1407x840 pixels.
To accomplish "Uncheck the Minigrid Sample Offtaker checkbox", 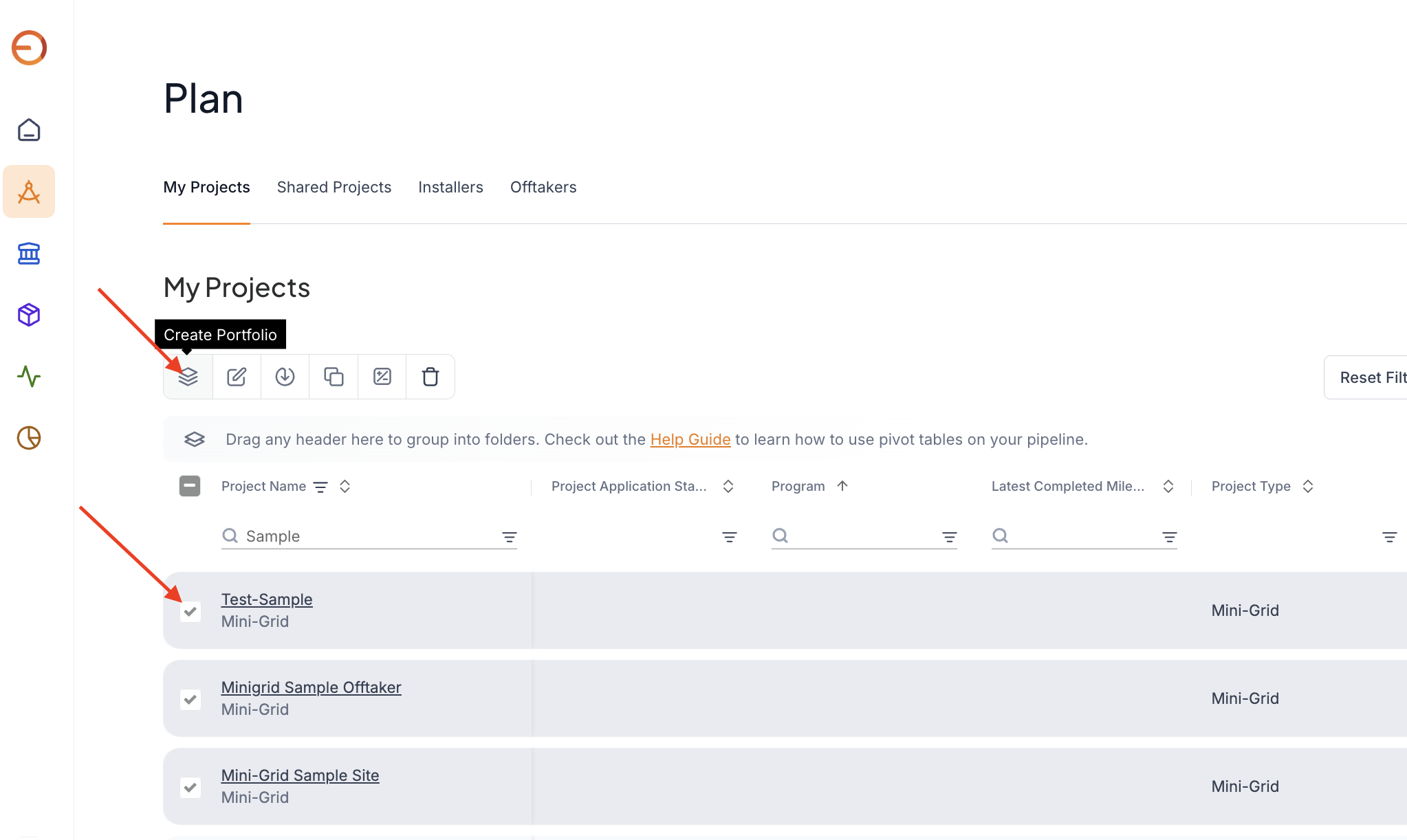I will click(x=190, y=699).
